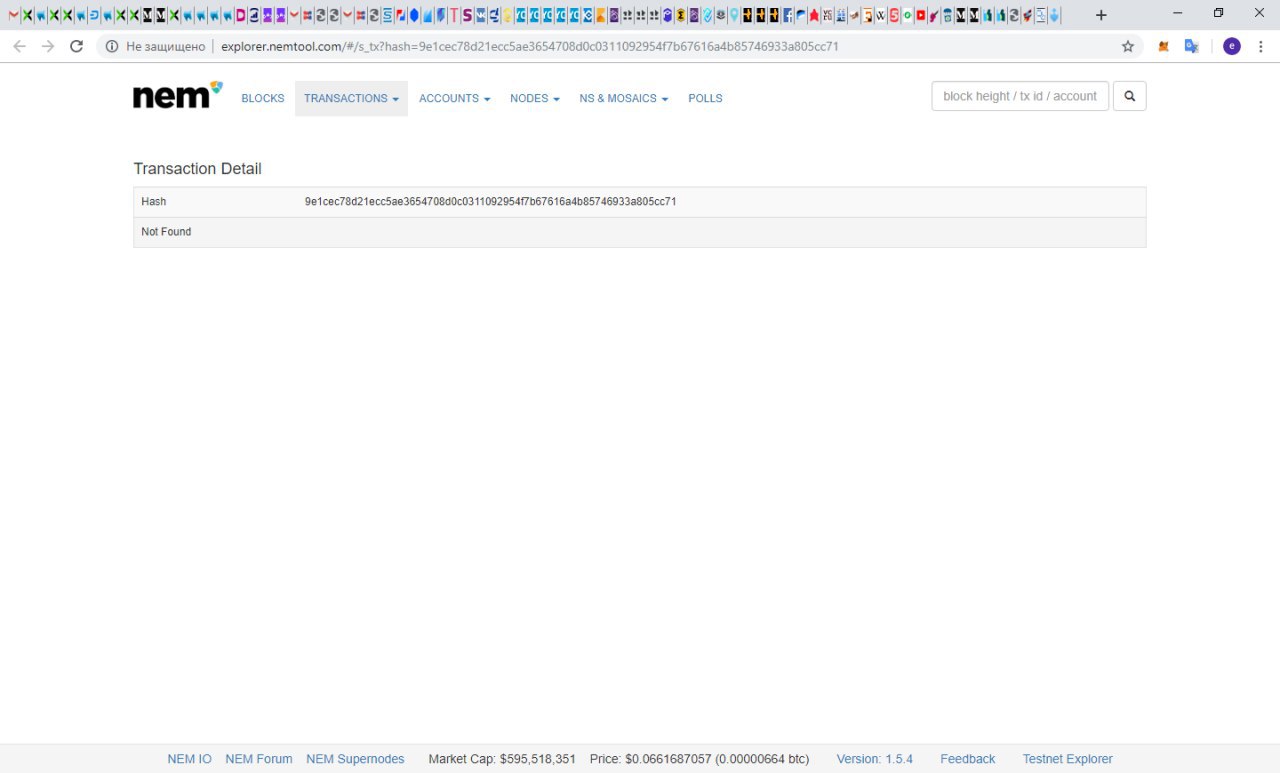This screenshot has width=1280, height=773.
Task: Go to the BLOCKS page
Action: click(263, 98)
